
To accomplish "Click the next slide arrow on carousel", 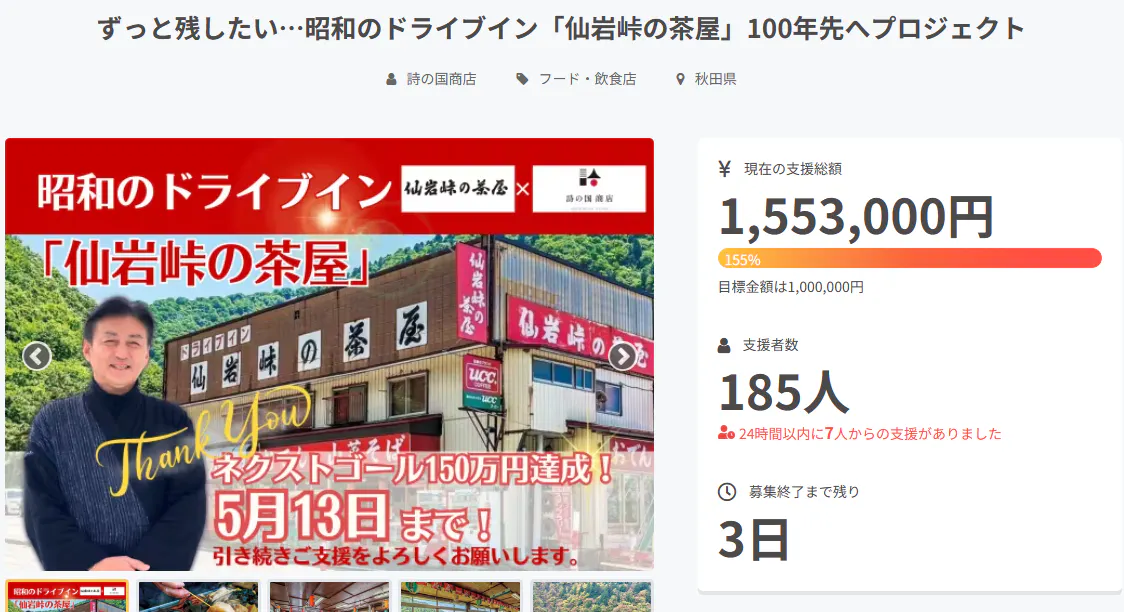I will click(x=622, y=356).
